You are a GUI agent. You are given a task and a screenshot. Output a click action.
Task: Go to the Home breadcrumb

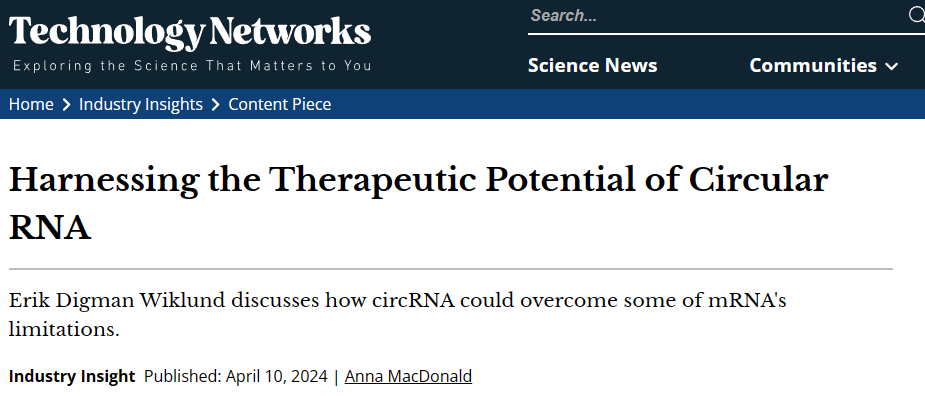pyautogui.click(x=31, y=104)
